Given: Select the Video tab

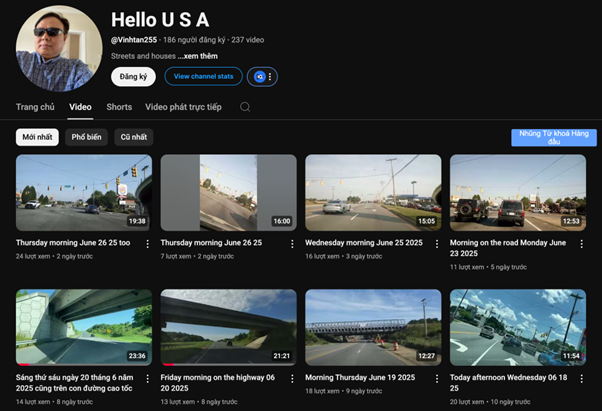Looking at the screenshot, I should click(x=80, y=107).
